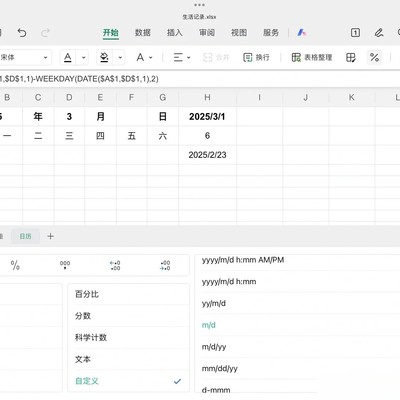
Task: Click the cell style table icon
Action: (350, 58)
